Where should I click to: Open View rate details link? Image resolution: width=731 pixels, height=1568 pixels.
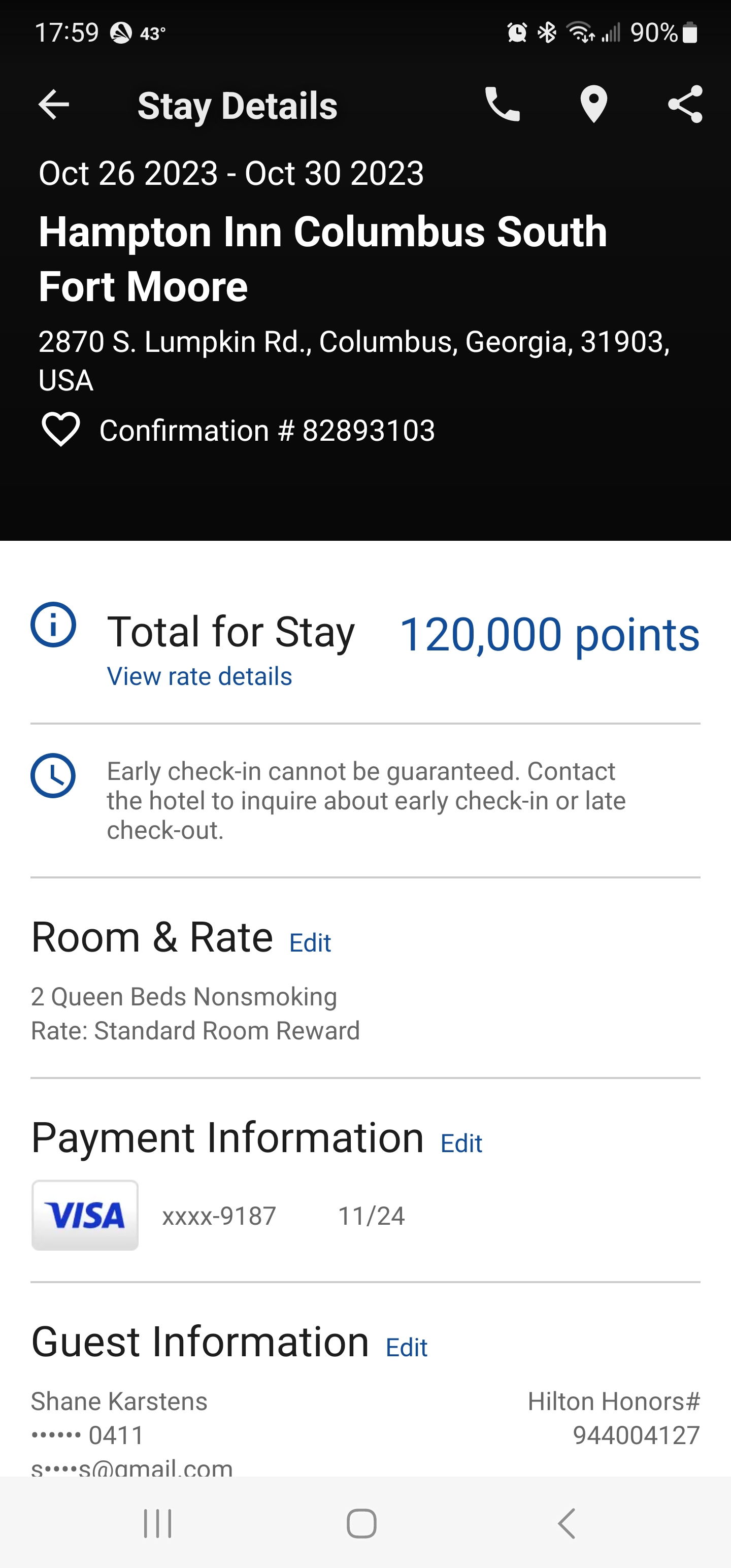[200, 676]
